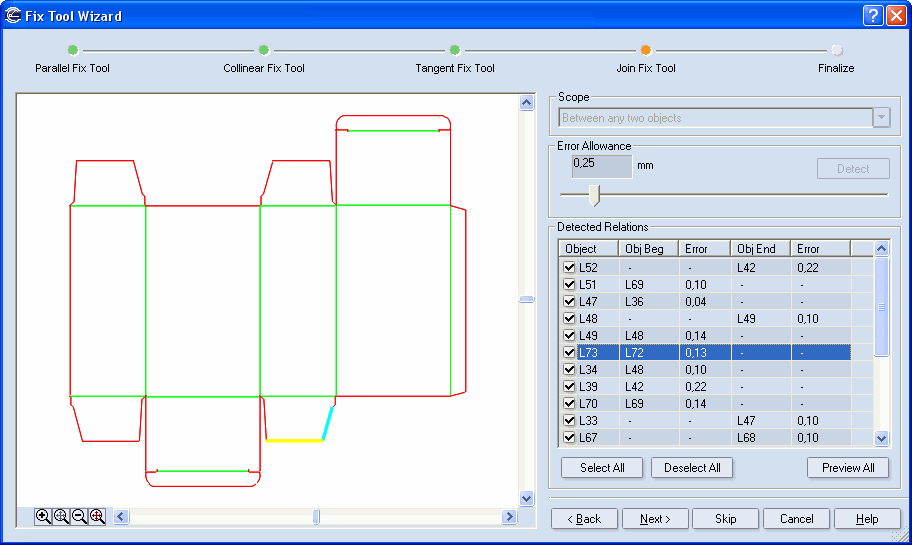
Task: Click the Join Fix Tool orange step dot
Action: (x=646, y=49)
